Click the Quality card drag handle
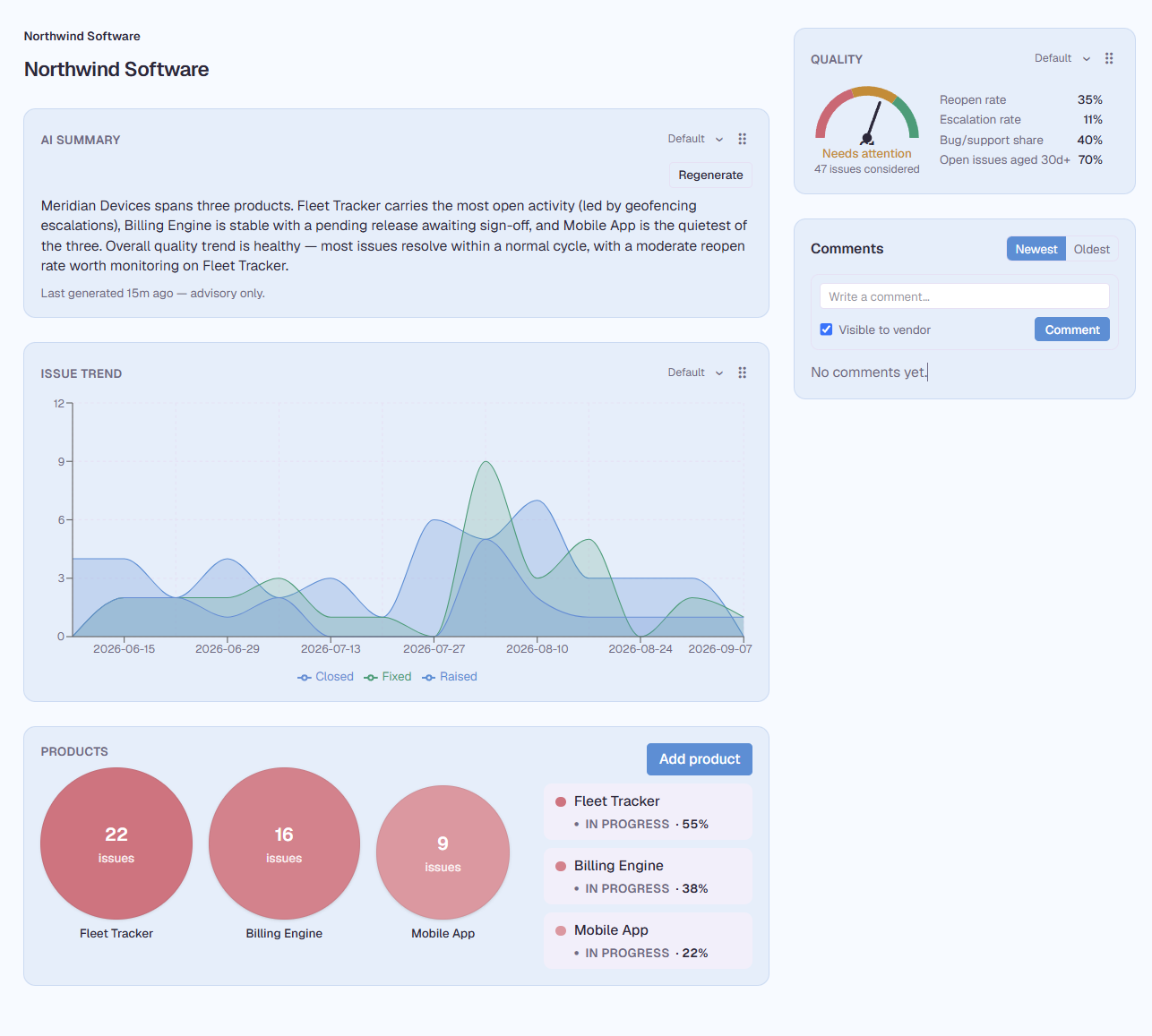 point(1109,58)
